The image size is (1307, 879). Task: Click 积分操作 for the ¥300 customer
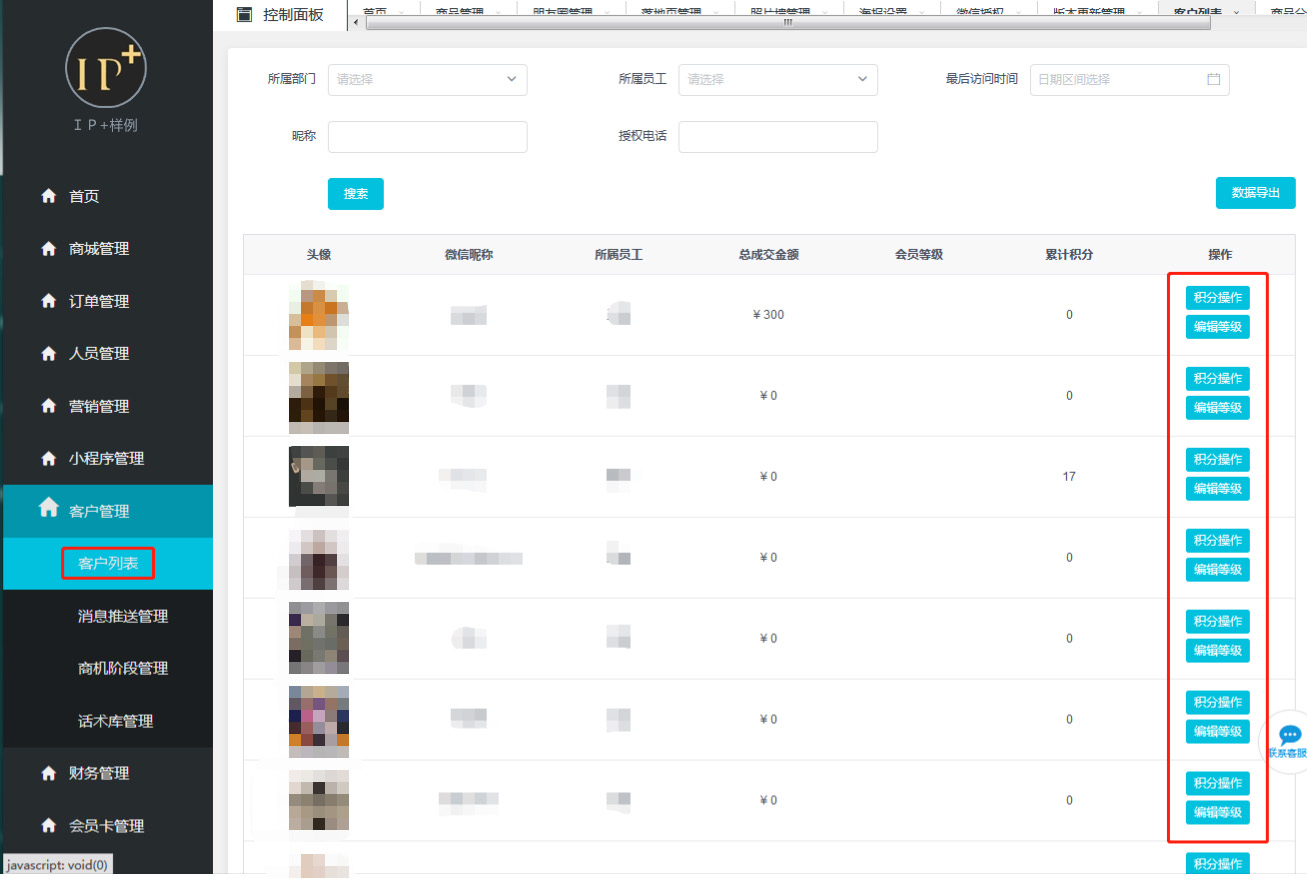click(x=1217, y=297)
